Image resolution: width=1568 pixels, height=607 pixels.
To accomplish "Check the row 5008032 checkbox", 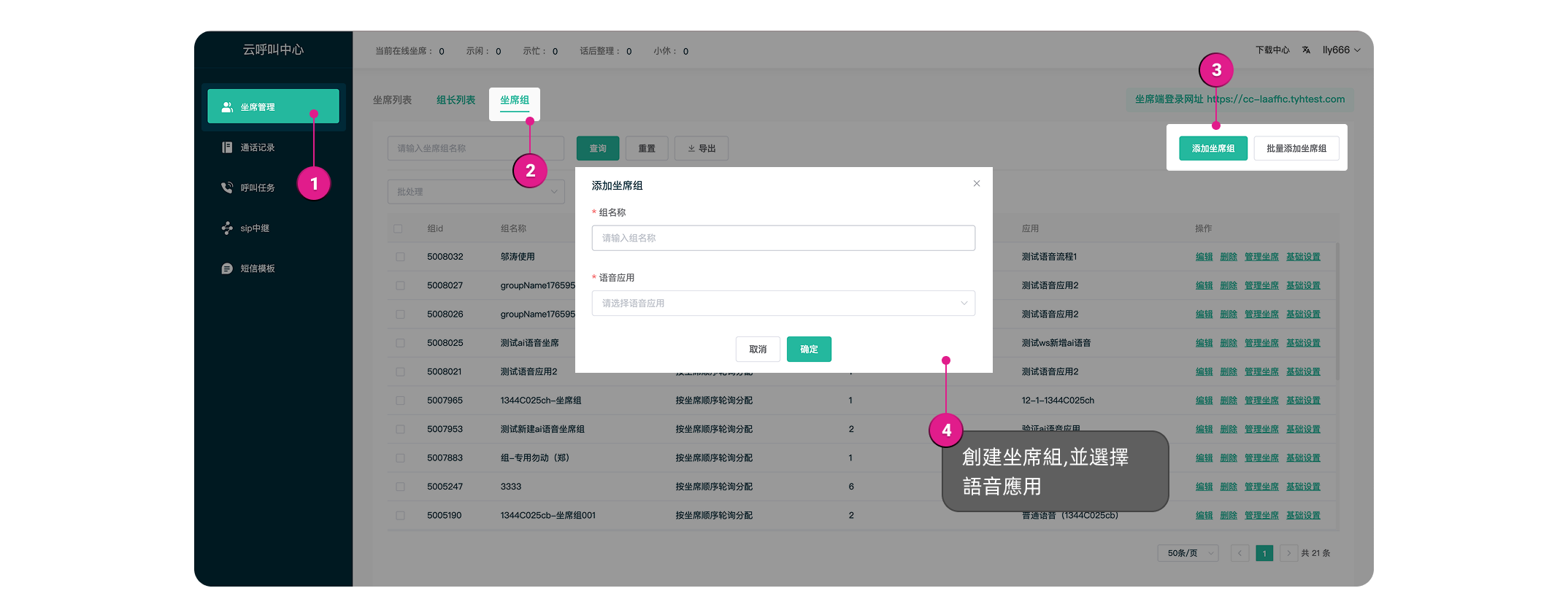I will pyautogui.click(x=400, y=257).
